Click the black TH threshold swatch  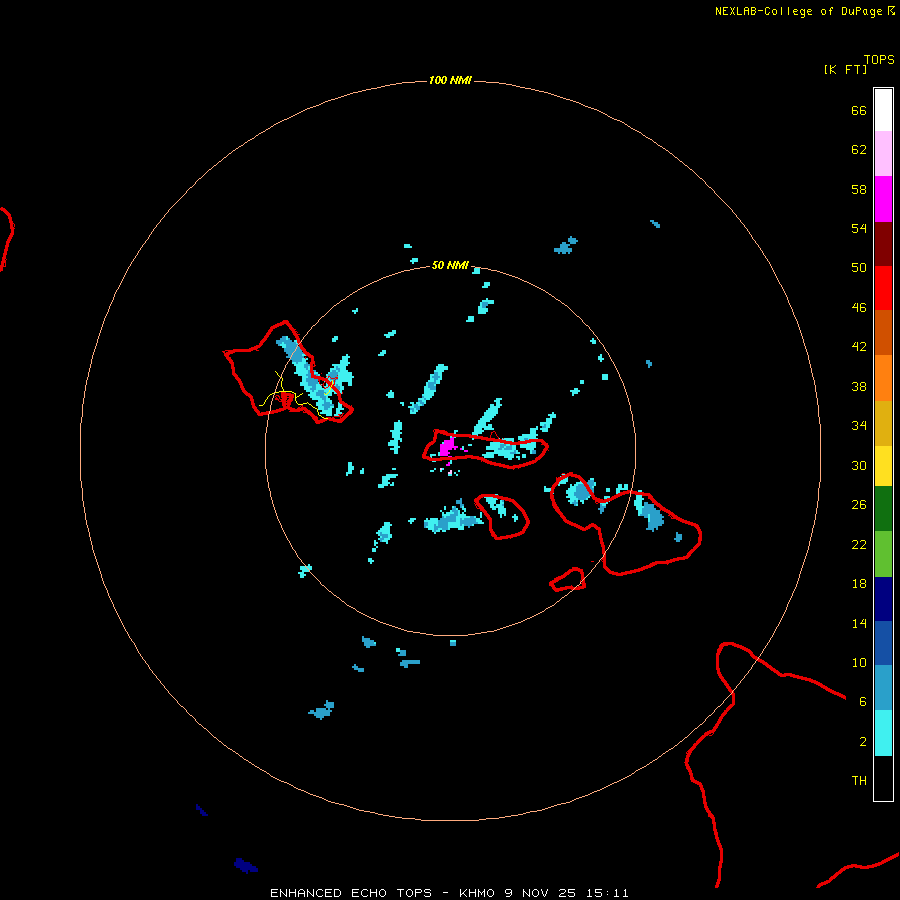[x=883, y=778]
